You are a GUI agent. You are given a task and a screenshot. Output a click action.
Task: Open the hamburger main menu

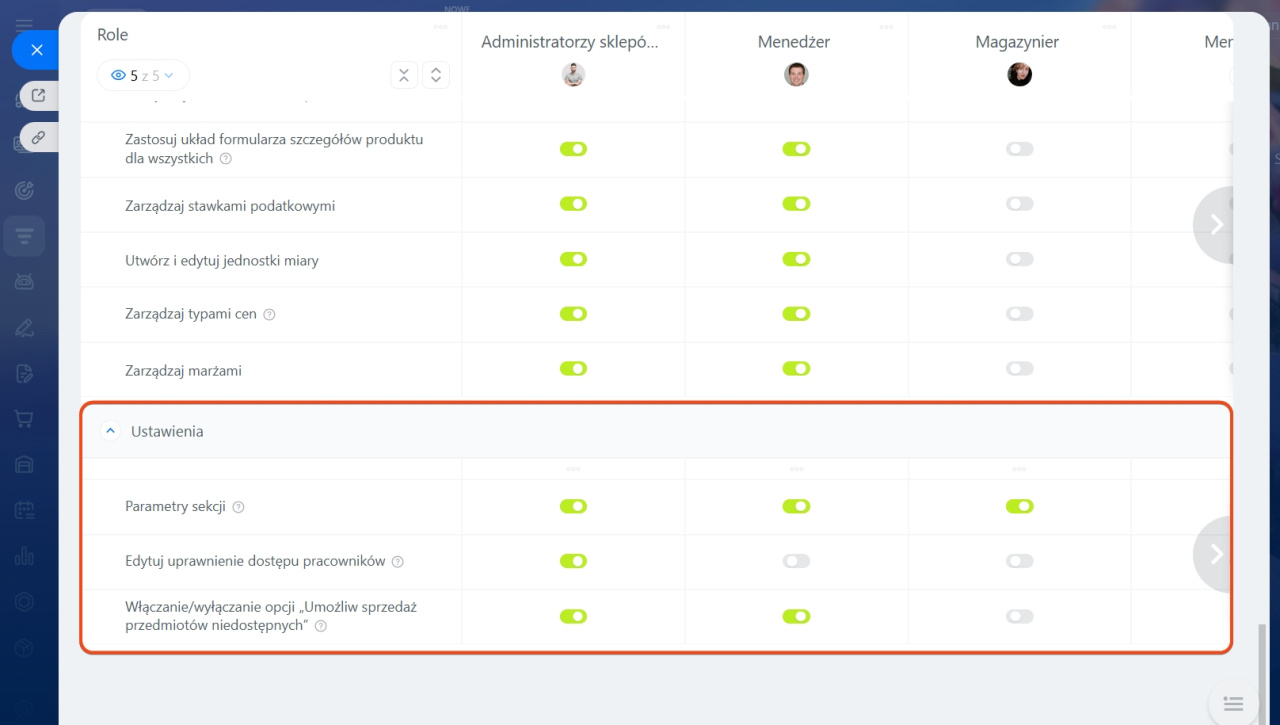tap(24, 25)
